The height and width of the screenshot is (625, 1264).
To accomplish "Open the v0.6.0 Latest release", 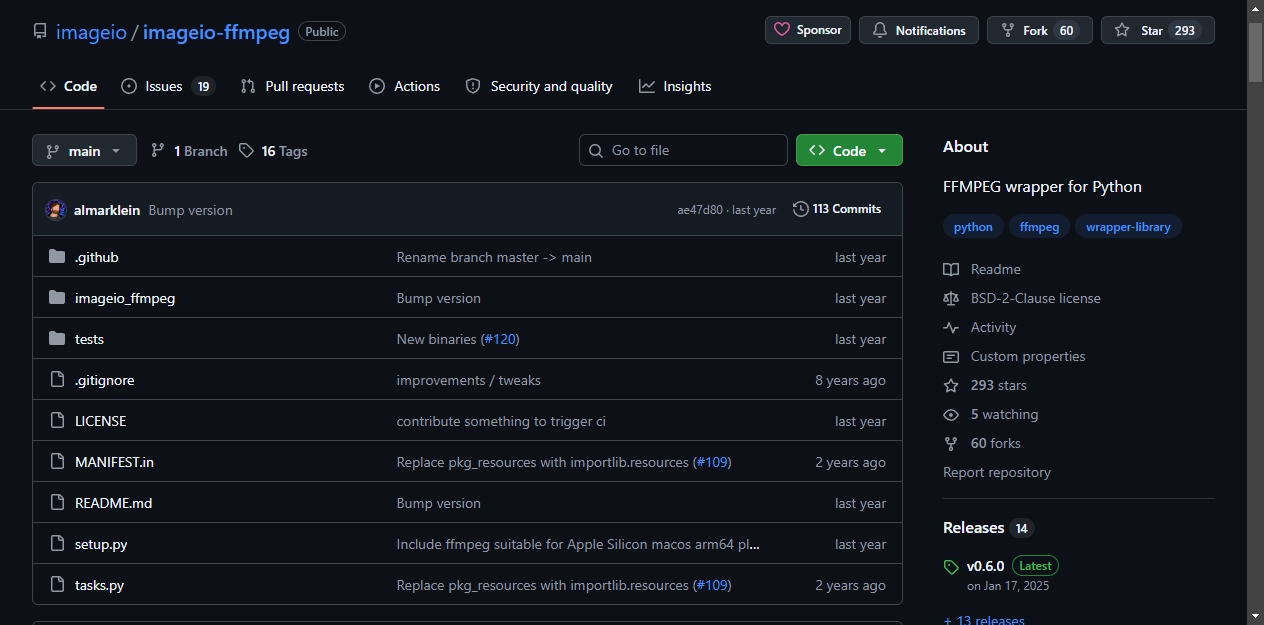I will click(1001, 574).
